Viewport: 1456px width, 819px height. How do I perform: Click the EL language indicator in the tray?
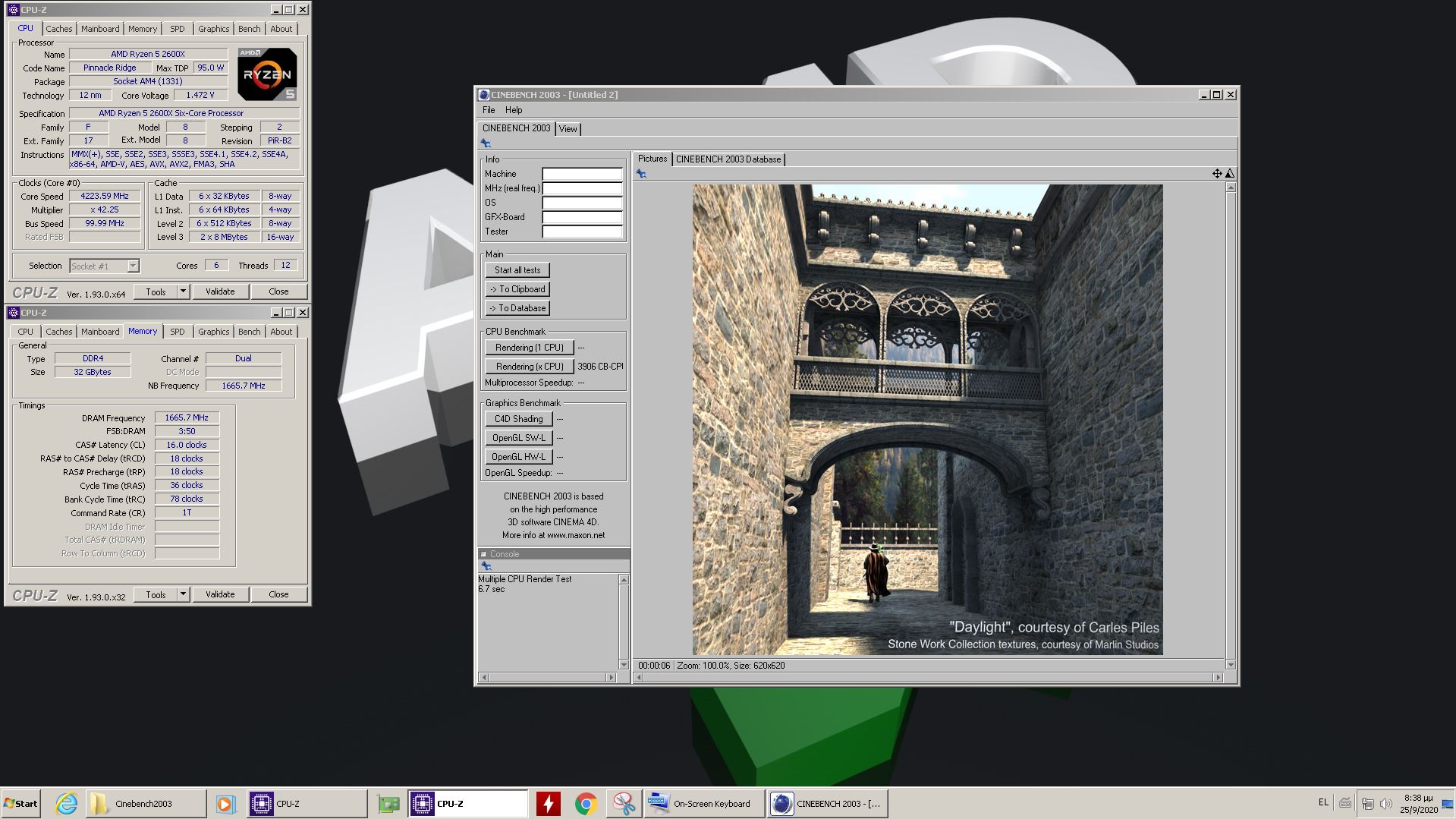(x=1323, y=802)
